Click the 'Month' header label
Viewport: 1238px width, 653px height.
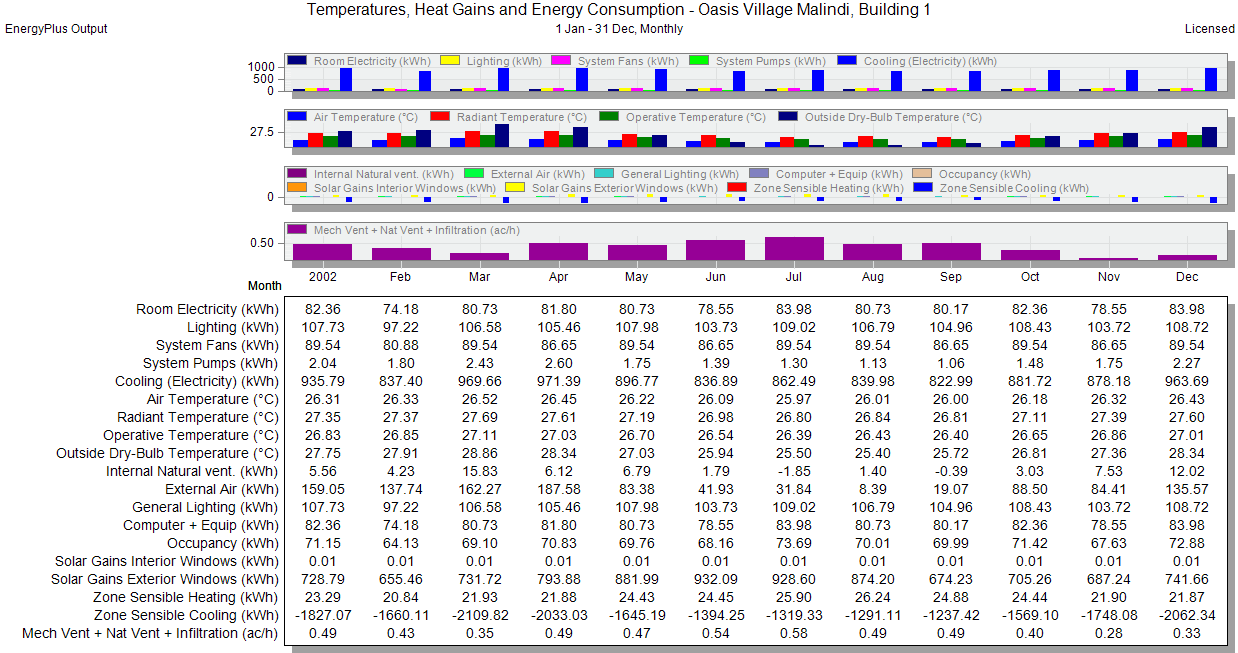coord(264,286)
